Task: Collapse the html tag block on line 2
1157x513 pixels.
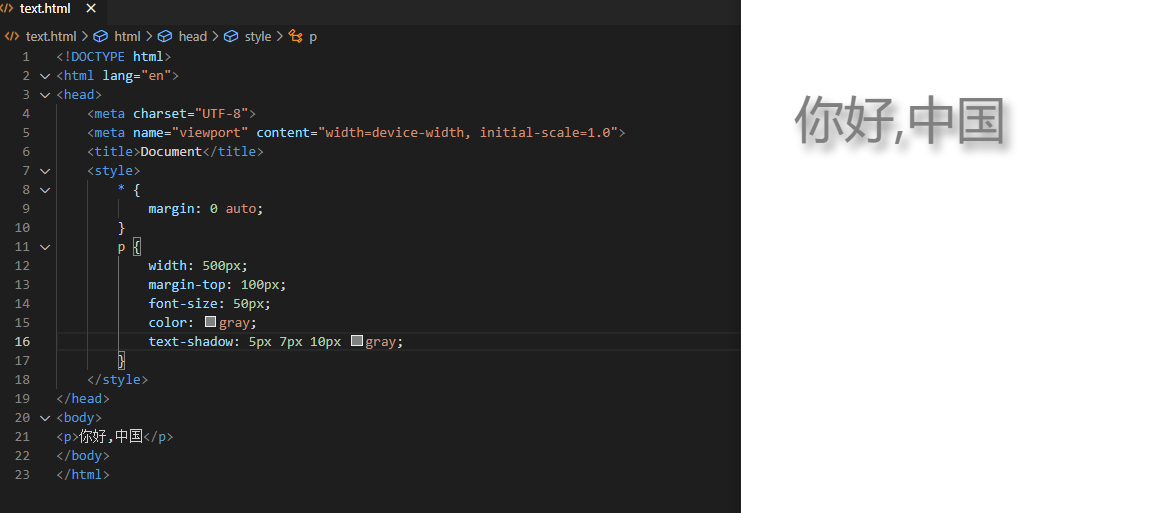Action: (45, 76)
